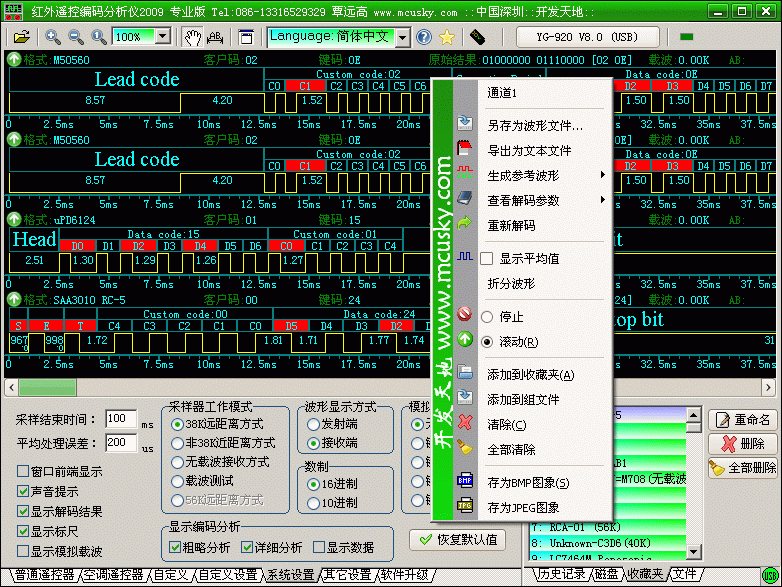Click the green remote control icon
782x587 pixels.
point(477,37)
